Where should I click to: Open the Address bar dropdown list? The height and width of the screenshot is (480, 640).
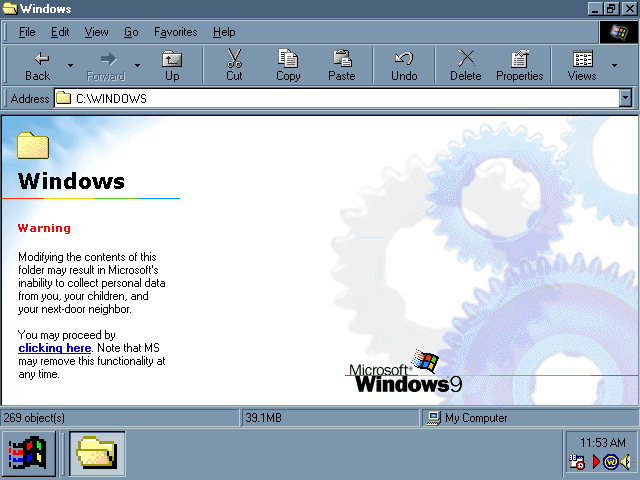[625, 98]
